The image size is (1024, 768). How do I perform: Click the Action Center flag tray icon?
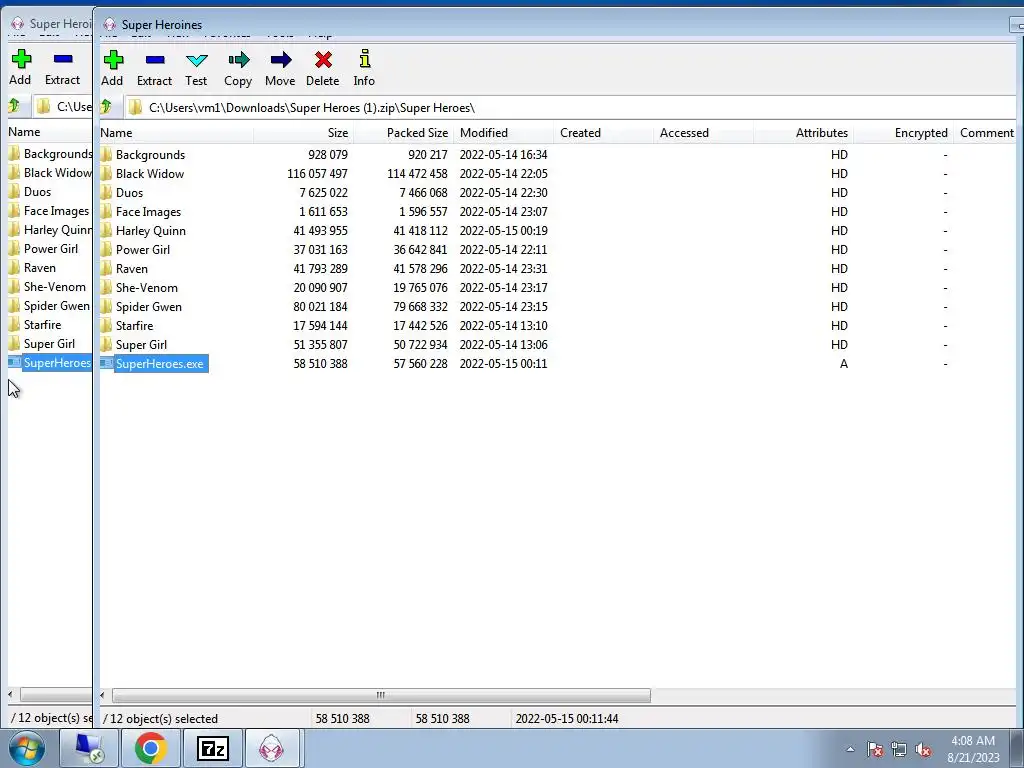click(x=875, y=749)
